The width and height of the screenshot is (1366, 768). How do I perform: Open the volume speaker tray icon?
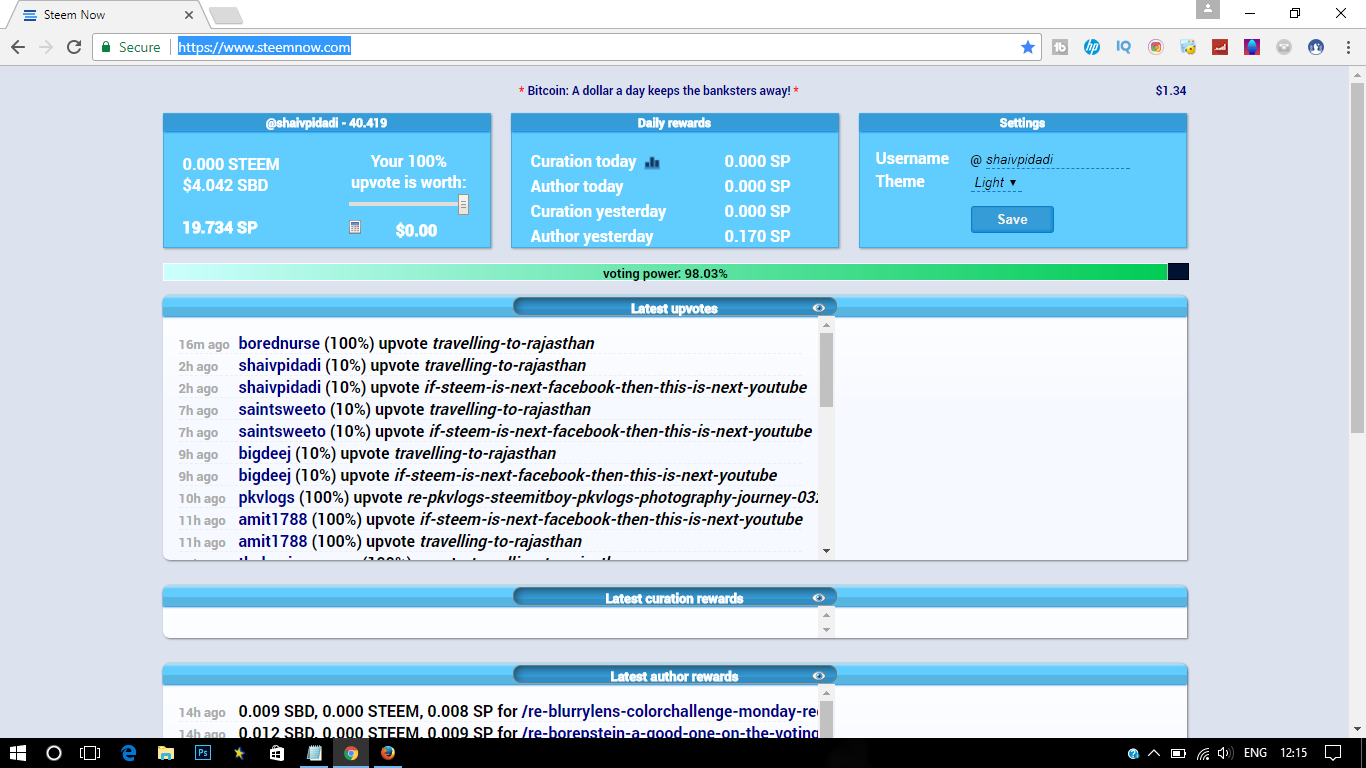1226,753
